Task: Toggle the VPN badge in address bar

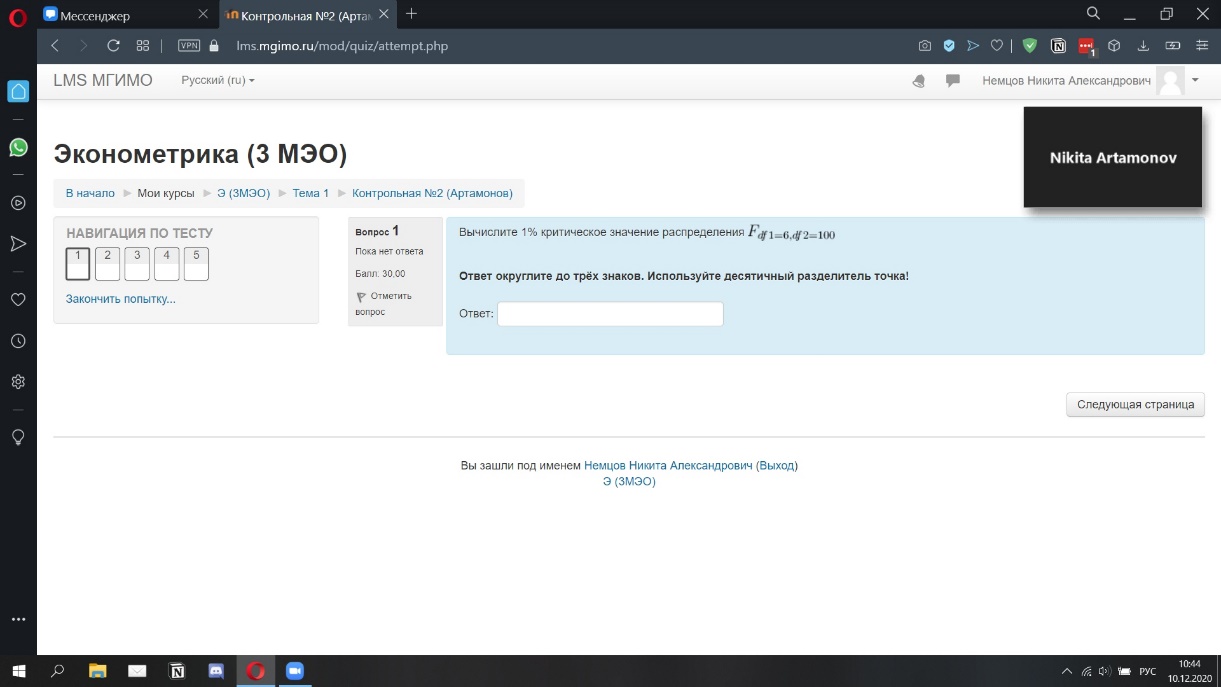Action: coord(189,45)
